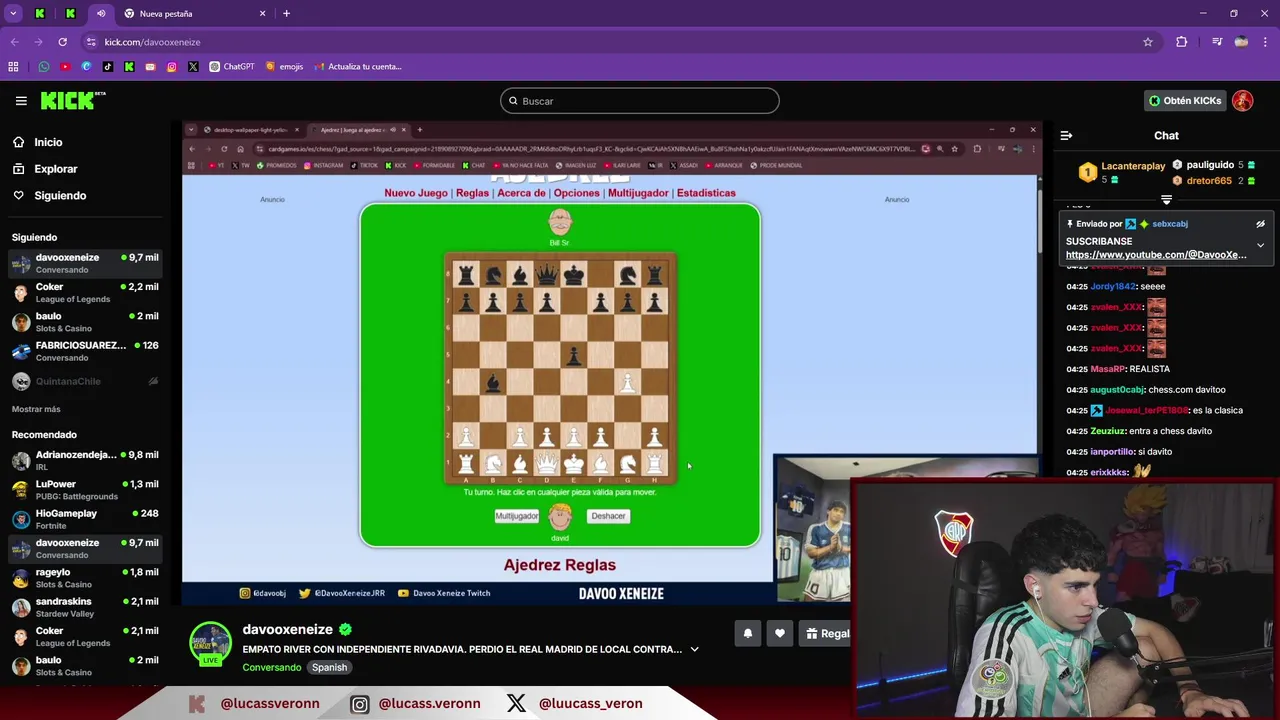The width and height of the screenshot is (1280, 720).
Task: Open the Chrome profile avatar
Action: tap(1241, 42)
